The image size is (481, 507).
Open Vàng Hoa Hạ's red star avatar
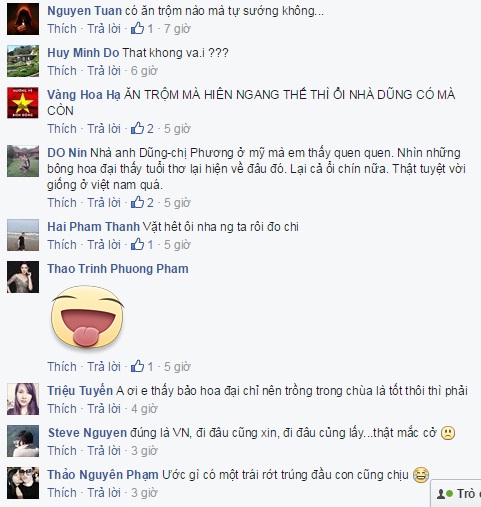coord(23,103)
